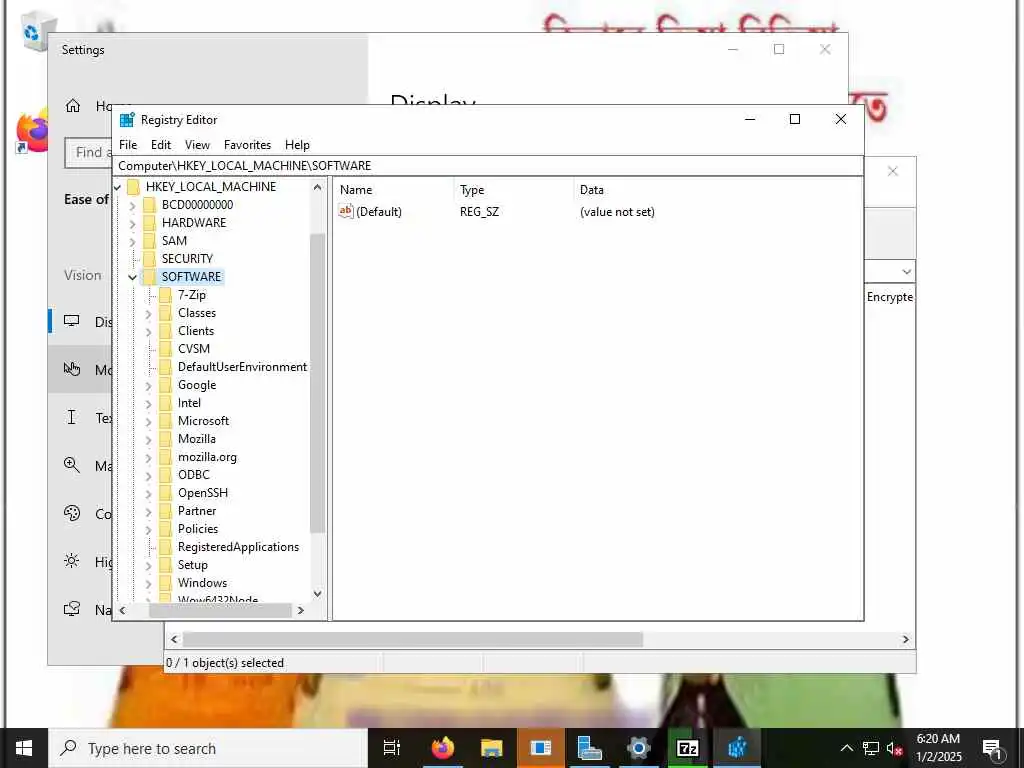1024x768 pixels.
Task: Select the SAM registry key
Action: pyautogui.click(x=174, y=241)
